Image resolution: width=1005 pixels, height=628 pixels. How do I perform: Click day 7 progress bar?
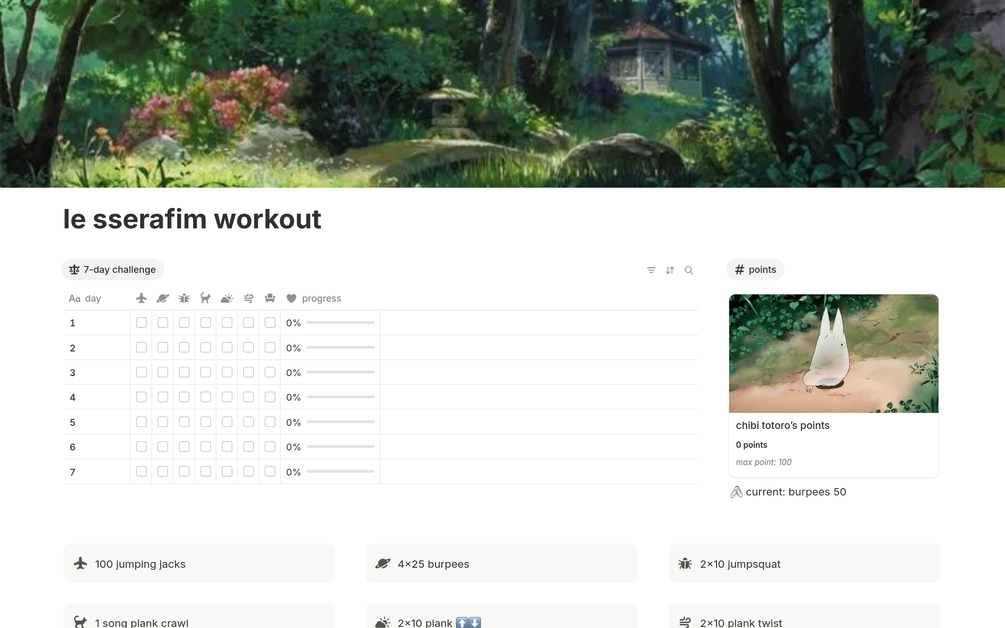(340, 472)
